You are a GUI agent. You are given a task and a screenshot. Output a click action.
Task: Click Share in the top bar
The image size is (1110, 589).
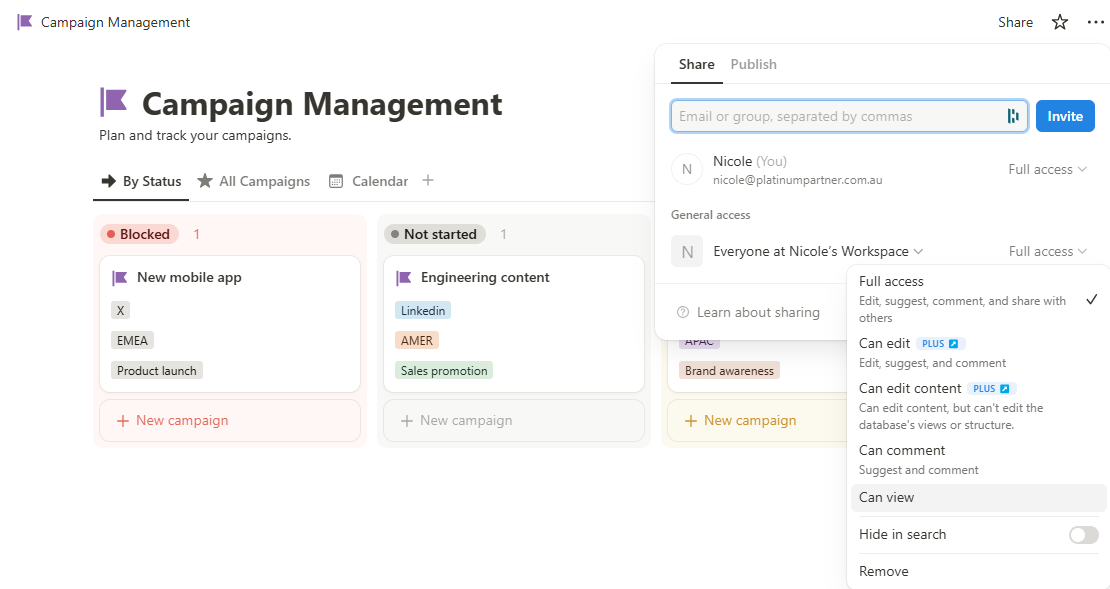click(x=1015, y=22)
